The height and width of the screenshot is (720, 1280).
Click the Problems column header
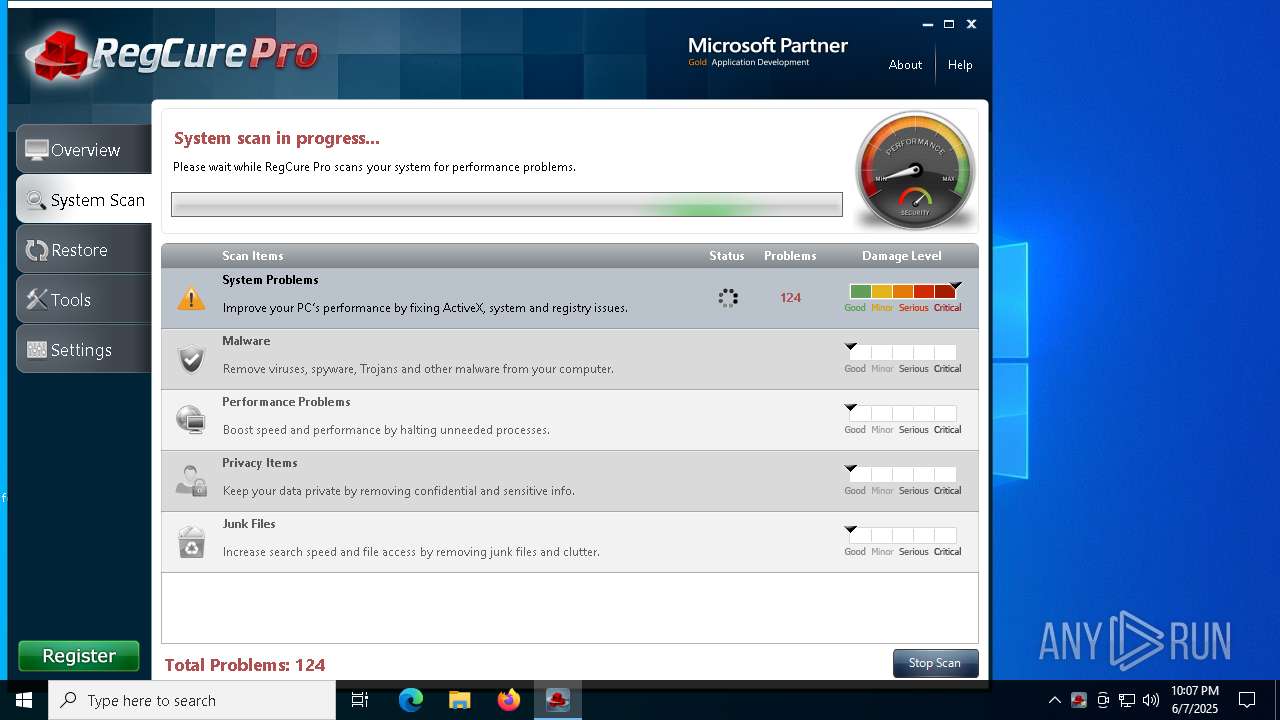coord(790,256)
